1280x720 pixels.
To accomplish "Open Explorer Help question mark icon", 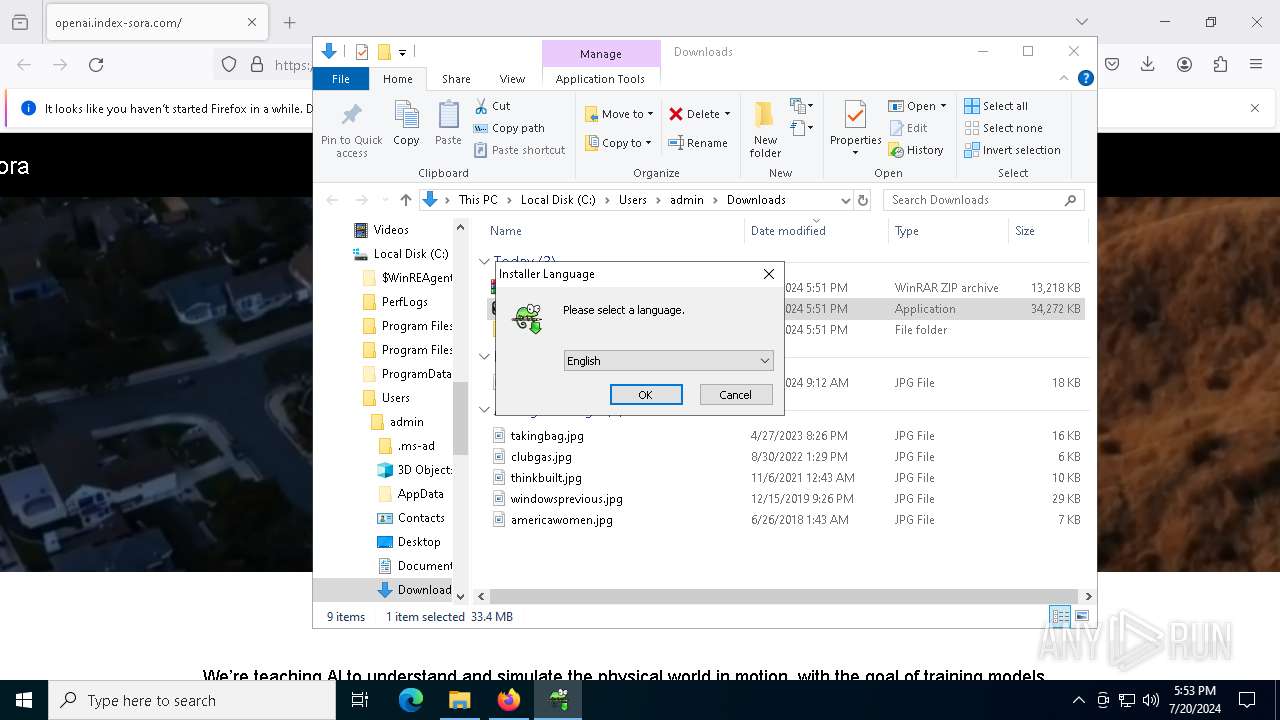I will click(x=1085, y=78).
